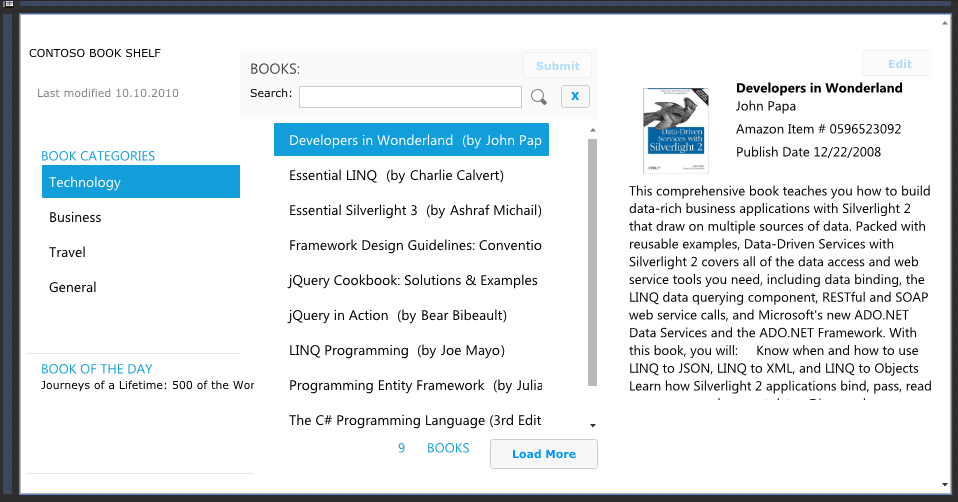Open Journeys of a Lifetime book of the day

point(147,385)
